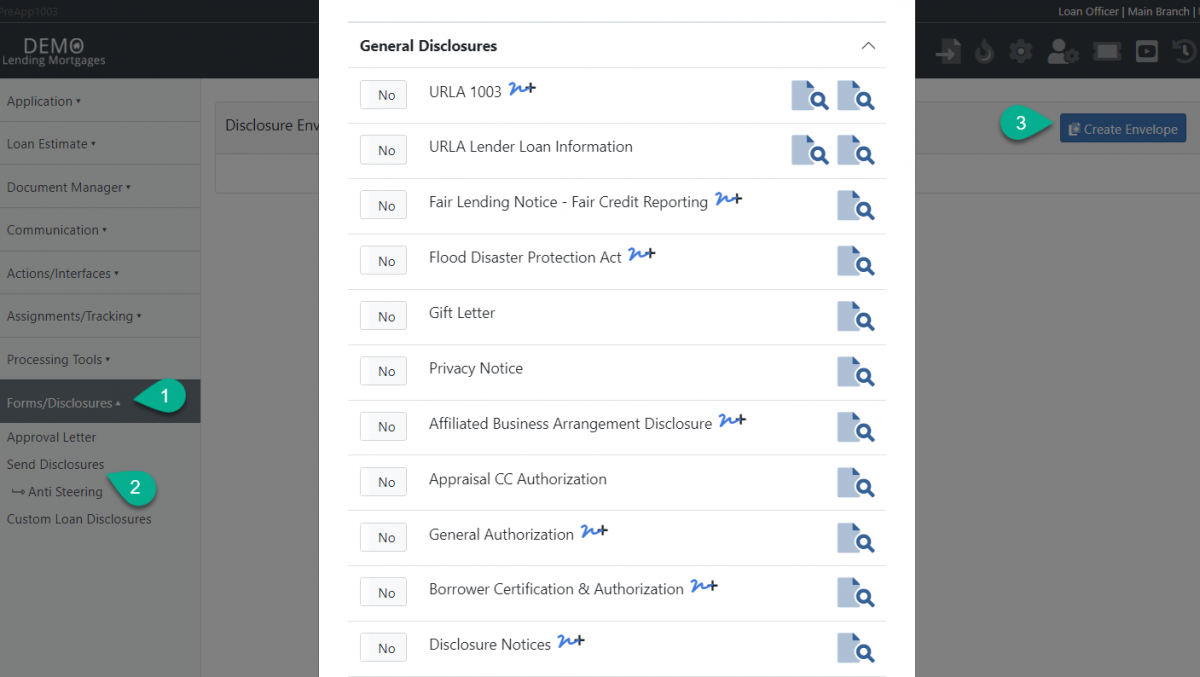Click the Create Envelope button
1200x677 pixels.
tap(1122, 129)
